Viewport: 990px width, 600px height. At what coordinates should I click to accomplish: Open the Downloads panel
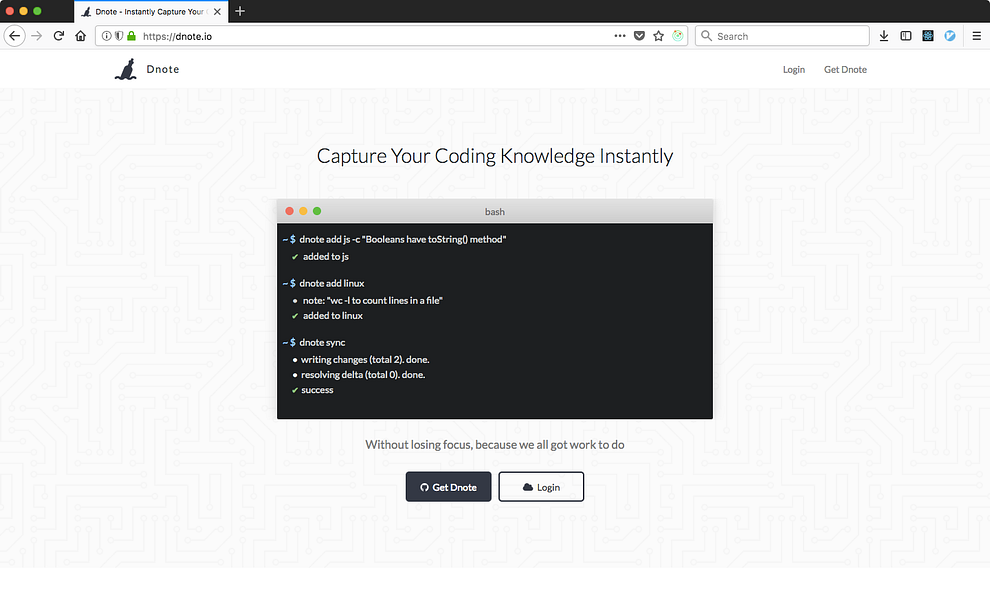pyautogui.click(x=884, y=36)
